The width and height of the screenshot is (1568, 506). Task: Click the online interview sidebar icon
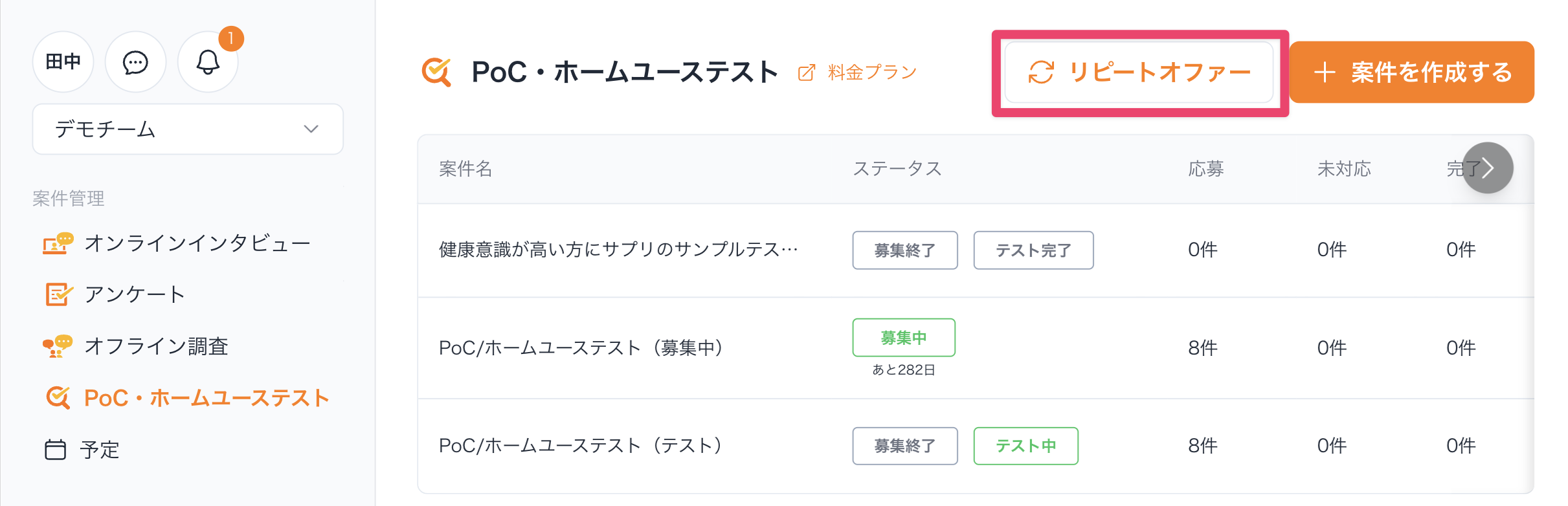[x=58, y=243]
